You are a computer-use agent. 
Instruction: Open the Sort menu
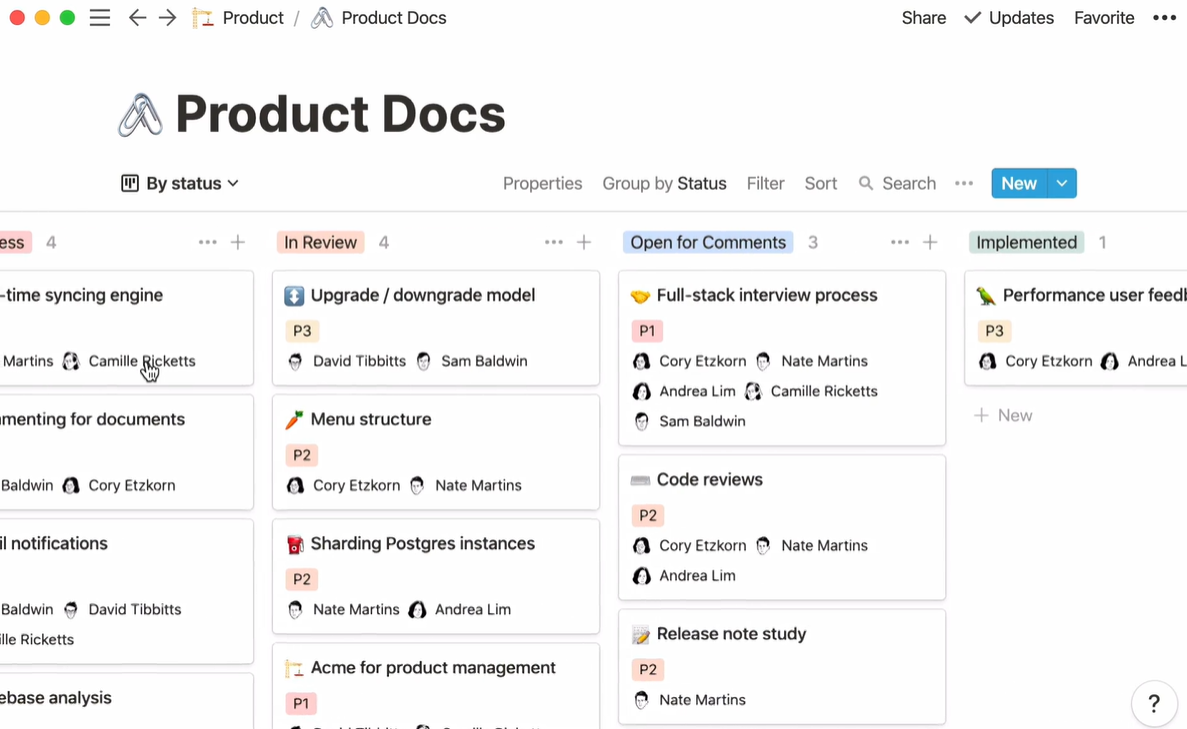(x=820, y=183)
